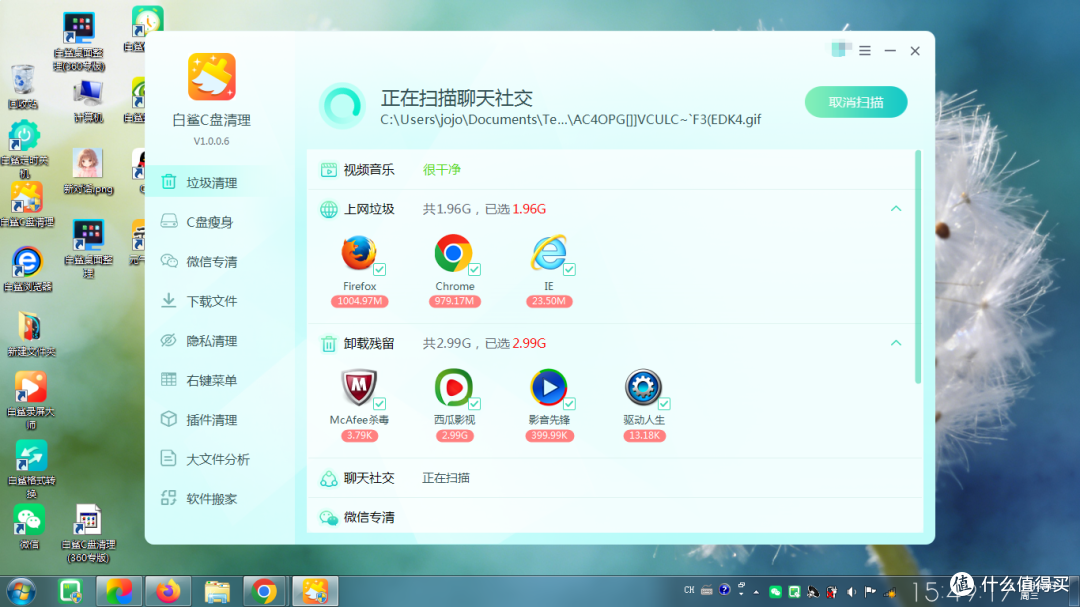The image size is (1080, 607).
Task: Click the 视频音乐 category icon
Action: point(329,169)
